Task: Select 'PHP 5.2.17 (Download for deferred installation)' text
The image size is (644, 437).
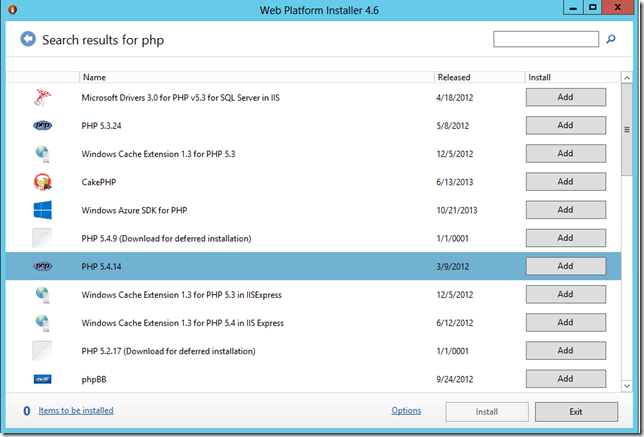Action: pos(168,351)
